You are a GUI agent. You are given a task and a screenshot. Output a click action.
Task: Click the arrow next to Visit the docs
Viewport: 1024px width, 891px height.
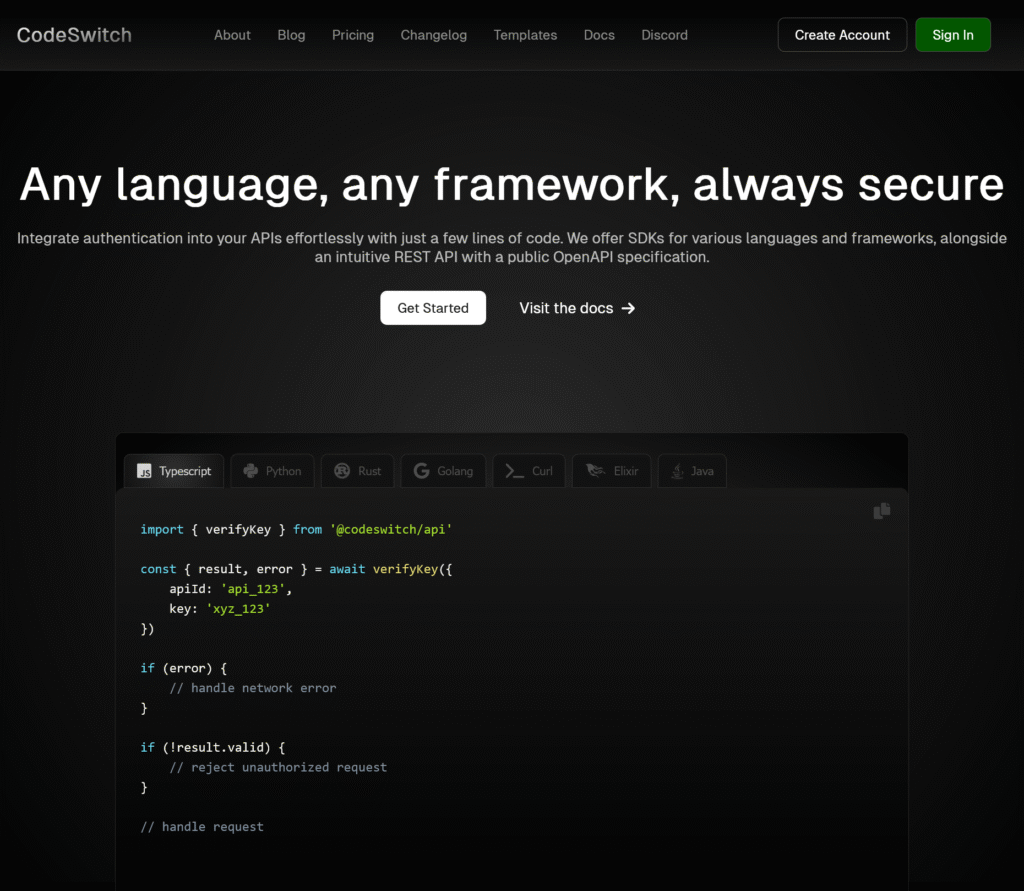(628, 308)
